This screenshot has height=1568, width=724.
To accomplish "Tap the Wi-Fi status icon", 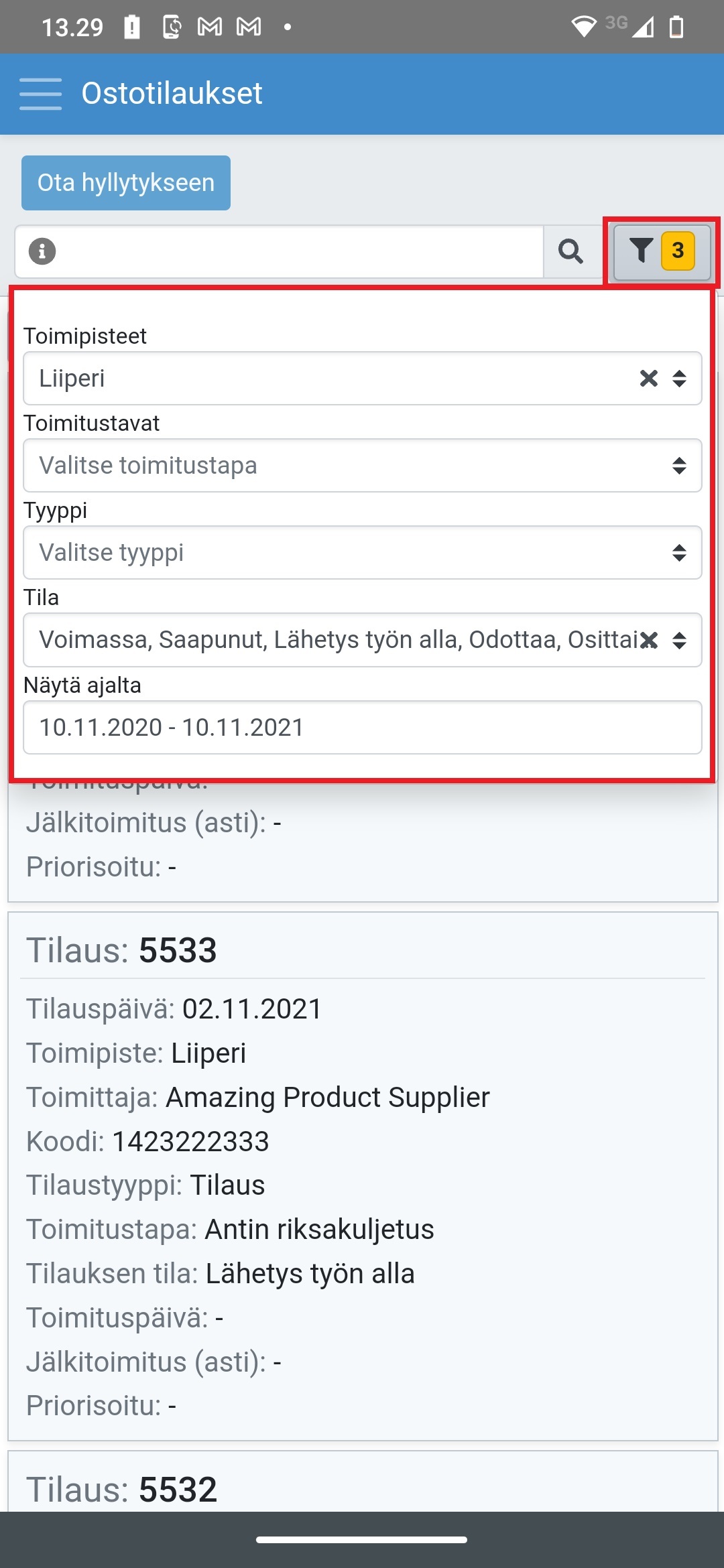I will [583, 27].
